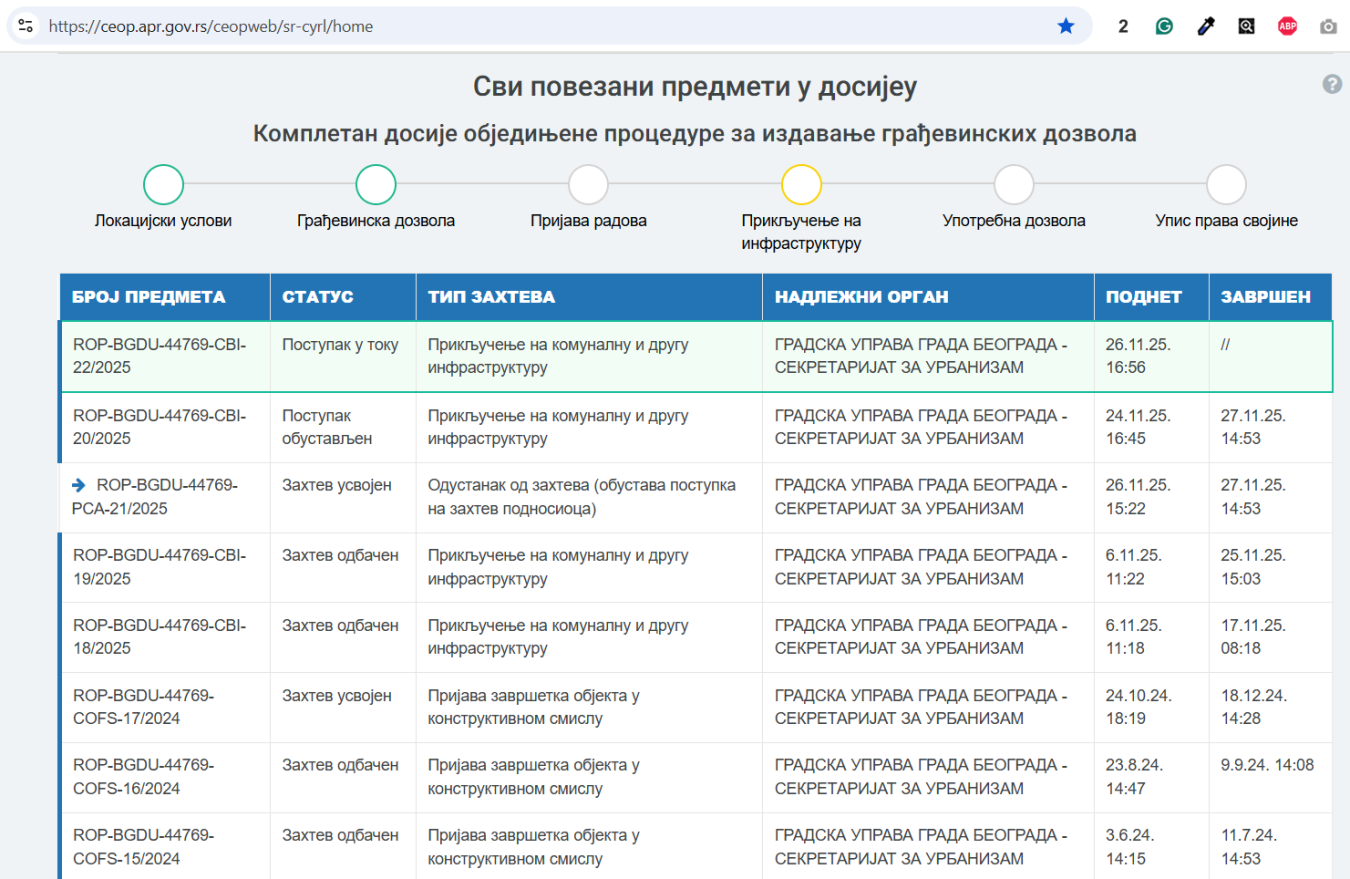
Task: Select the Пријава радова step circle
Action: (x=588, y=184)
